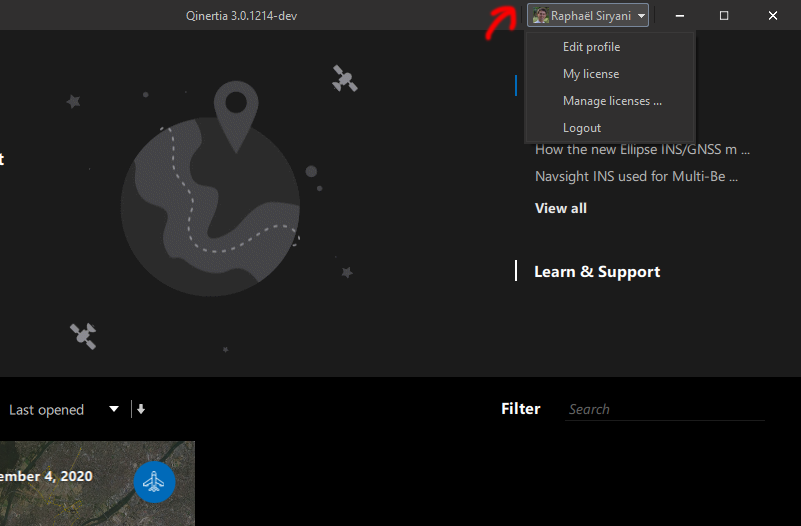Click the View all news link
Viewport: 801px width, 526px height.
pos(561,208)
